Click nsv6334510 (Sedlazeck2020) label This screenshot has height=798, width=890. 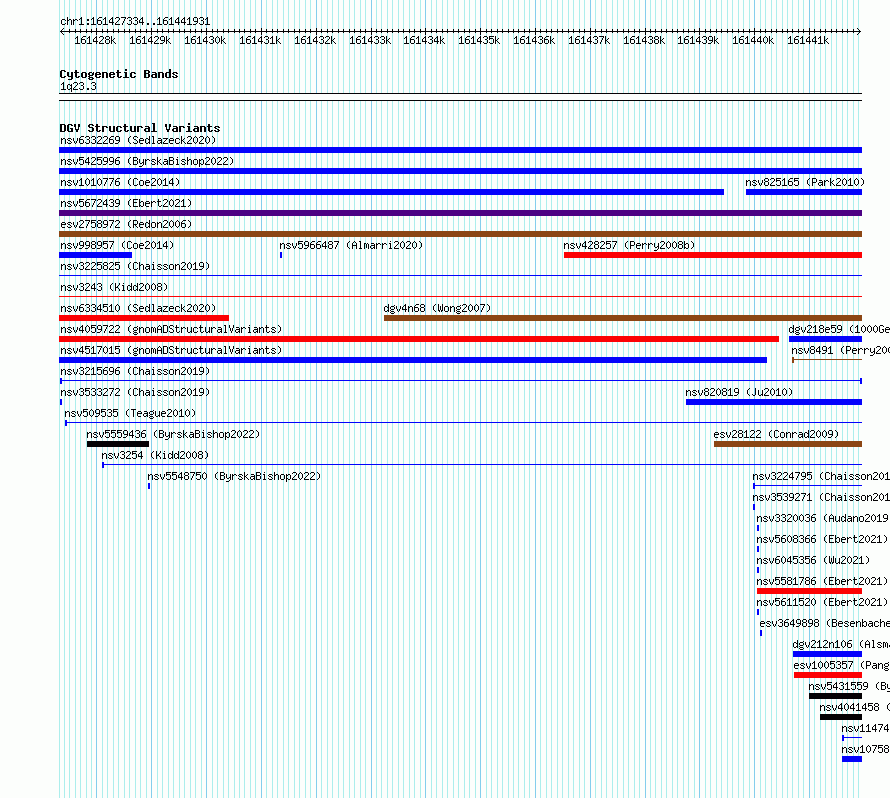click(138, 308)
